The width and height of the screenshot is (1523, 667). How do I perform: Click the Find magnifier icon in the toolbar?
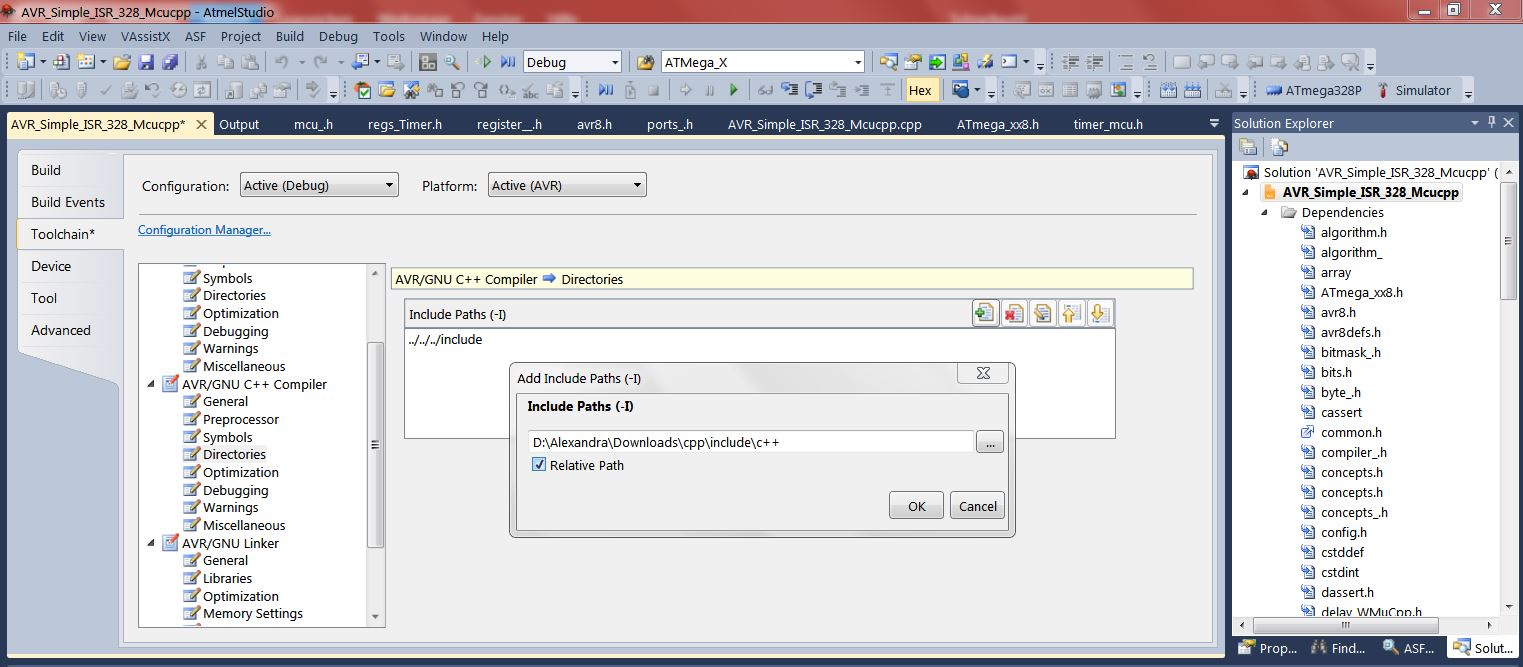(x=453, y=62)
